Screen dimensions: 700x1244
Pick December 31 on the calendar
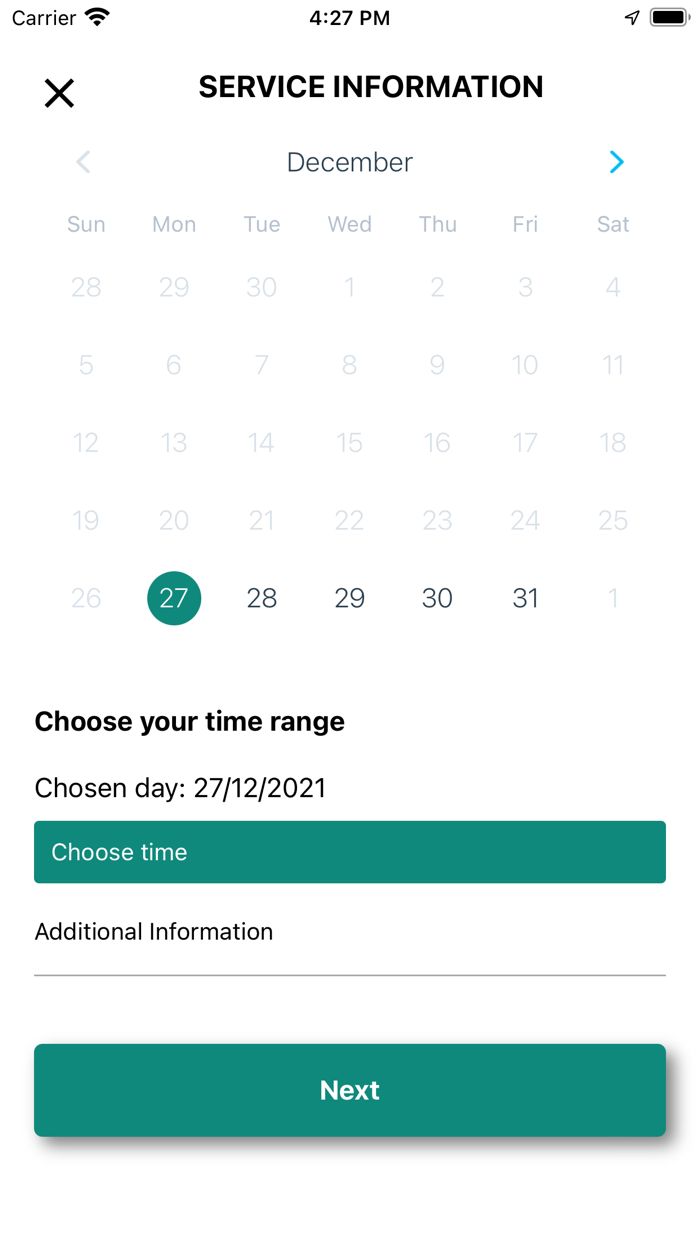(525, 598)
